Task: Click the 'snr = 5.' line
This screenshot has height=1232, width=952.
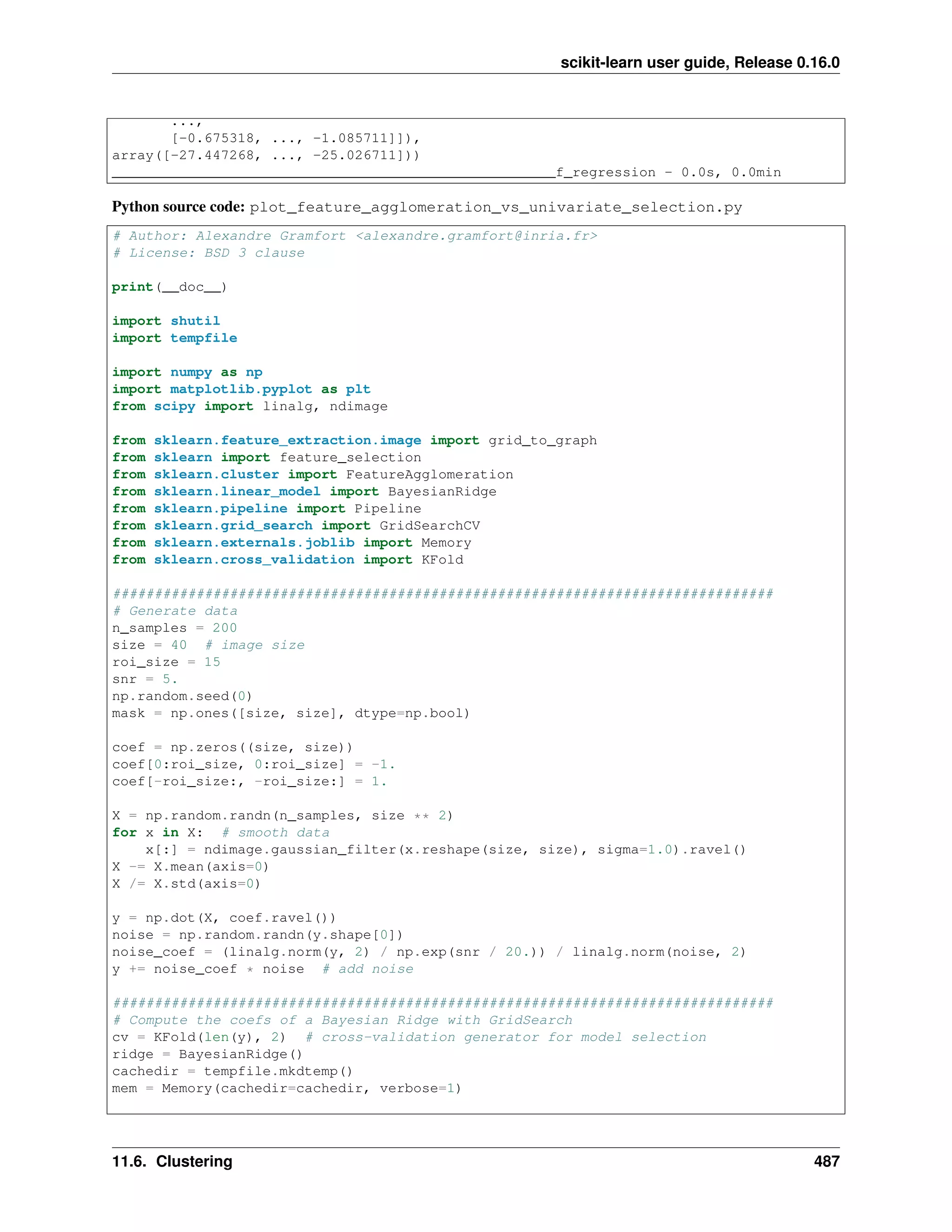Action: [145, 679]
